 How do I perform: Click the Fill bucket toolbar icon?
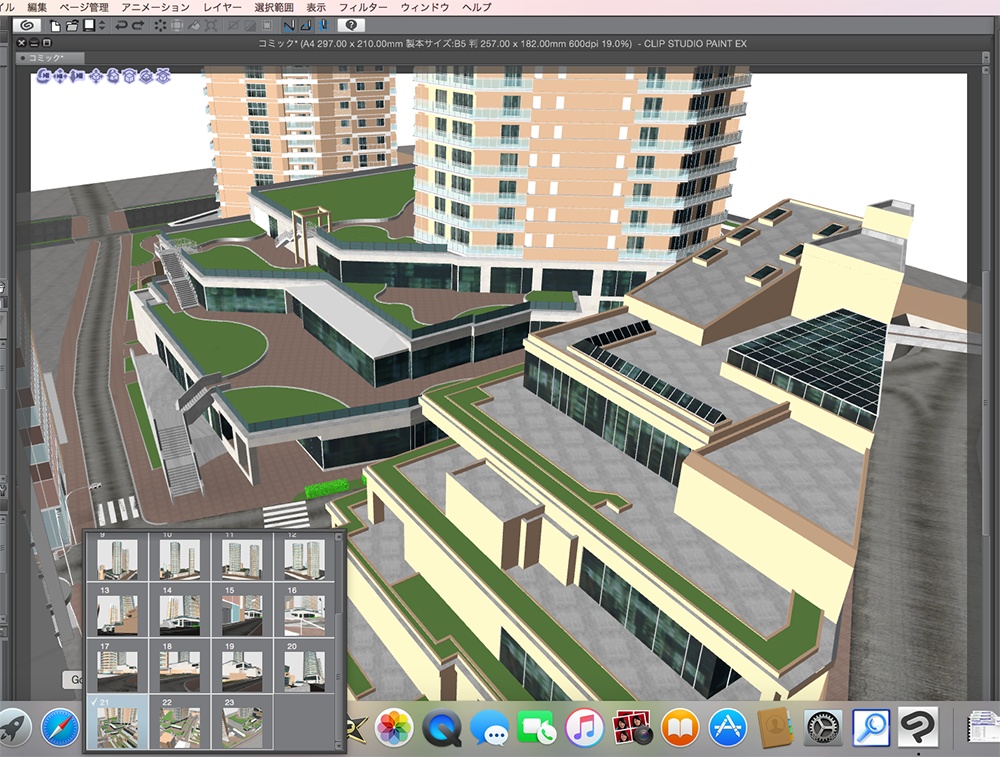click(194, 26)
